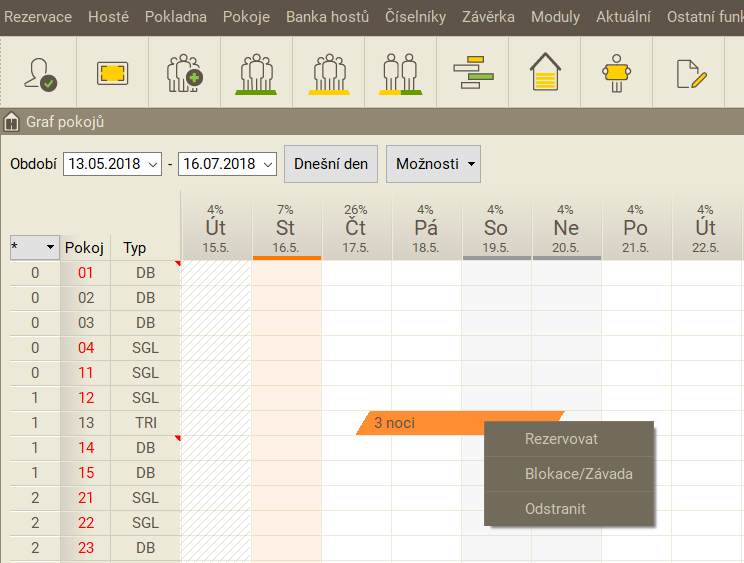Click the house with yellow stripes icon
This screenshot has width=744, height=563.
(544, 73)
